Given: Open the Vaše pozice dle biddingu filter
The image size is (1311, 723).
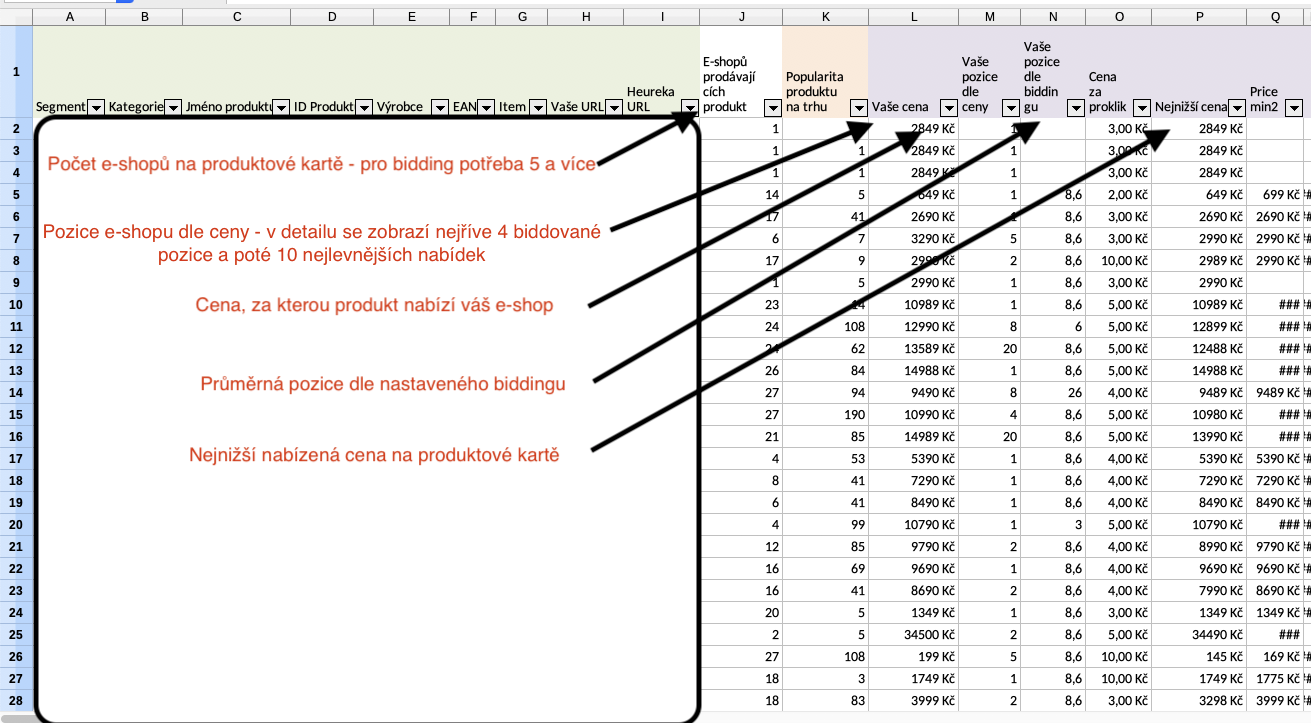Looking at the screenshot, I should point(1076,107).
